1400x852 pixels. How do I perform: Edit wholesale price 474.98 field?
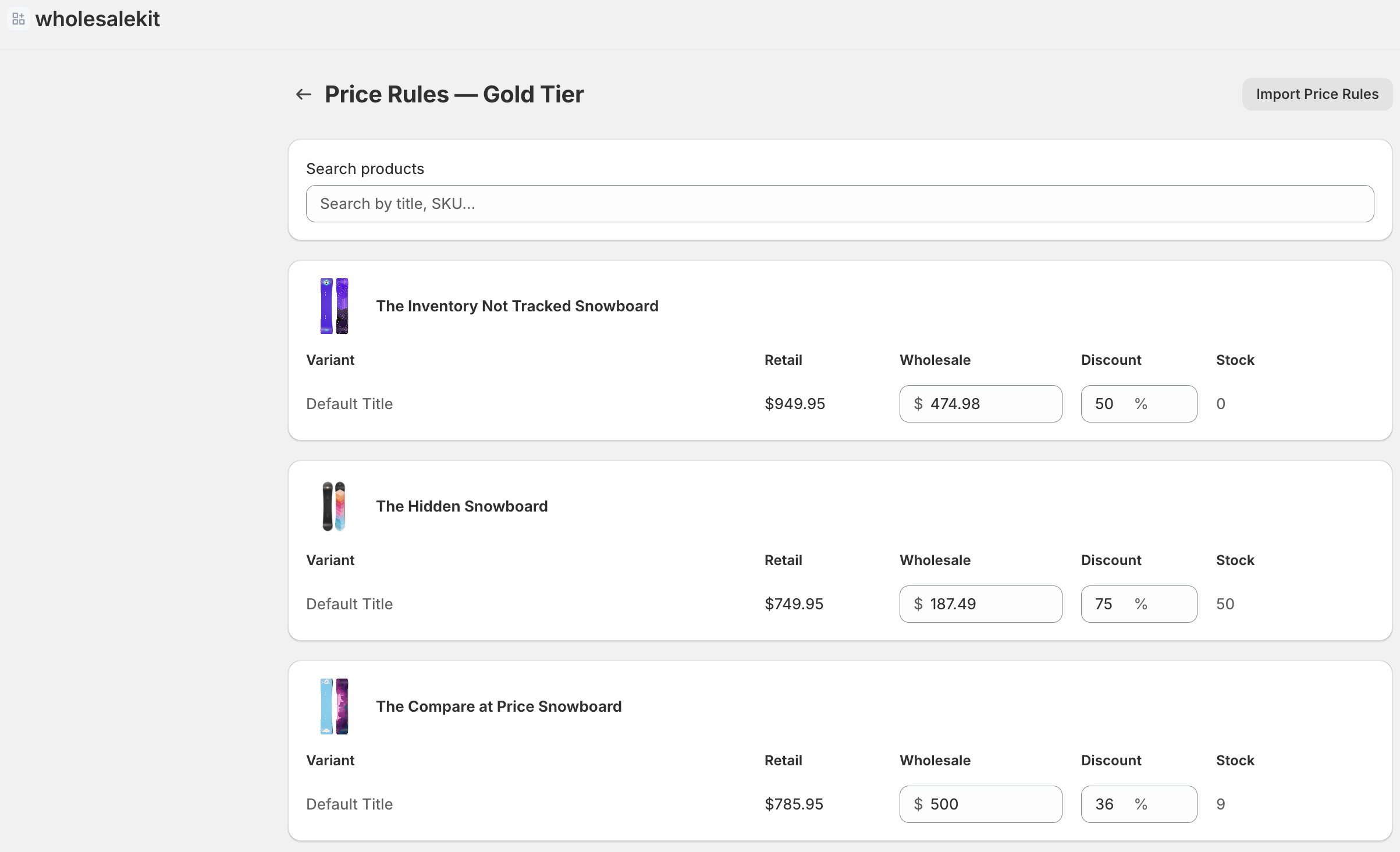[980, 404]
